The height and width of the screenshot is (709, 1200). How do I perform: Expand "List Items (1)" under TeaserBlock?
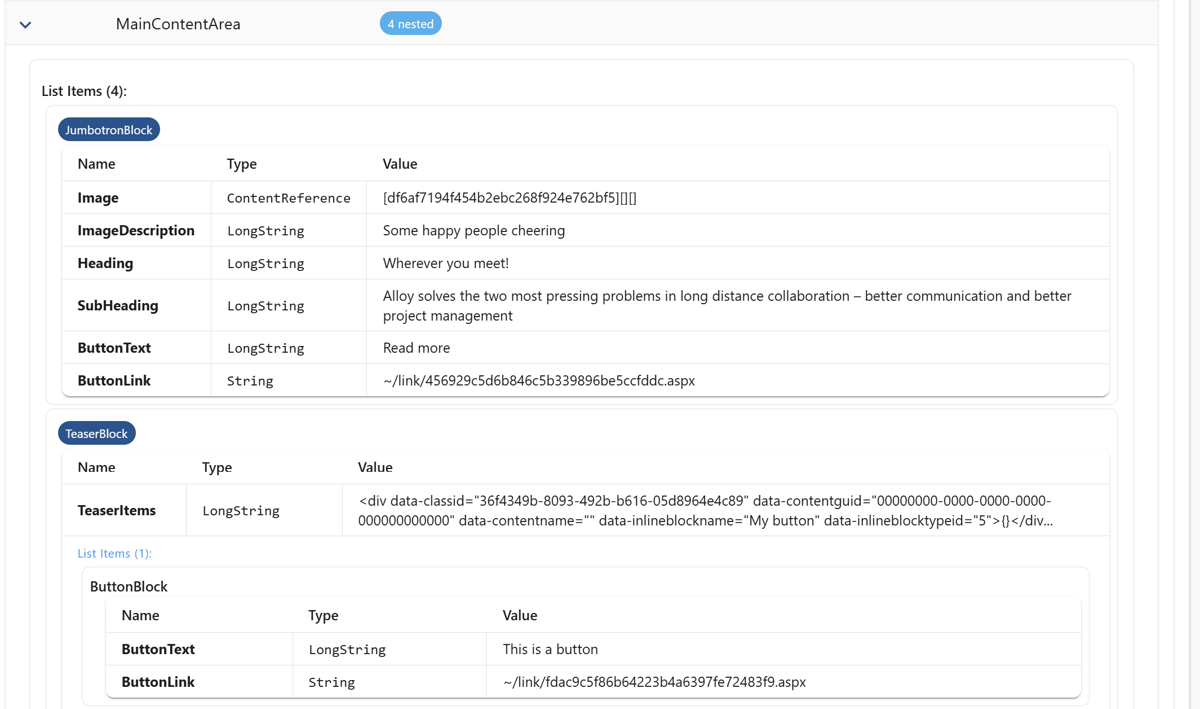(x=114, y=553)
